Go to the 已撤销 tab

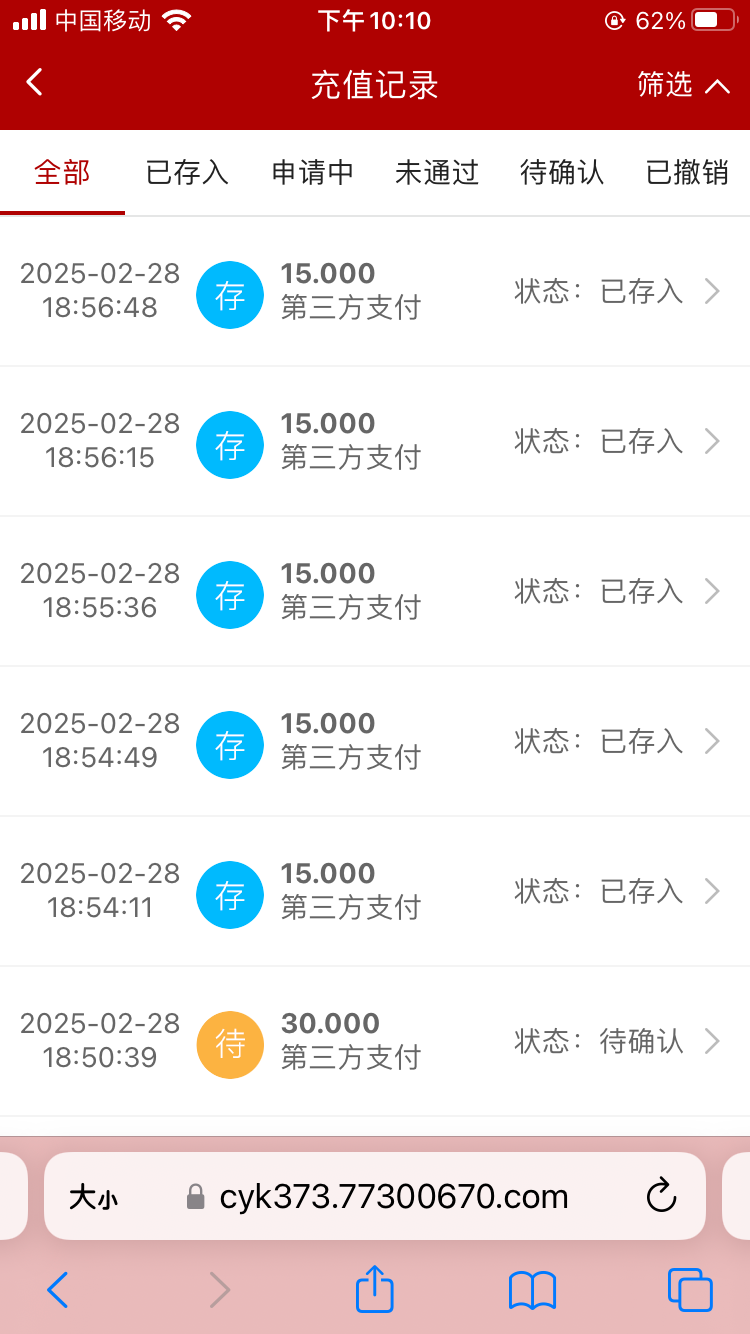(687, 173)
